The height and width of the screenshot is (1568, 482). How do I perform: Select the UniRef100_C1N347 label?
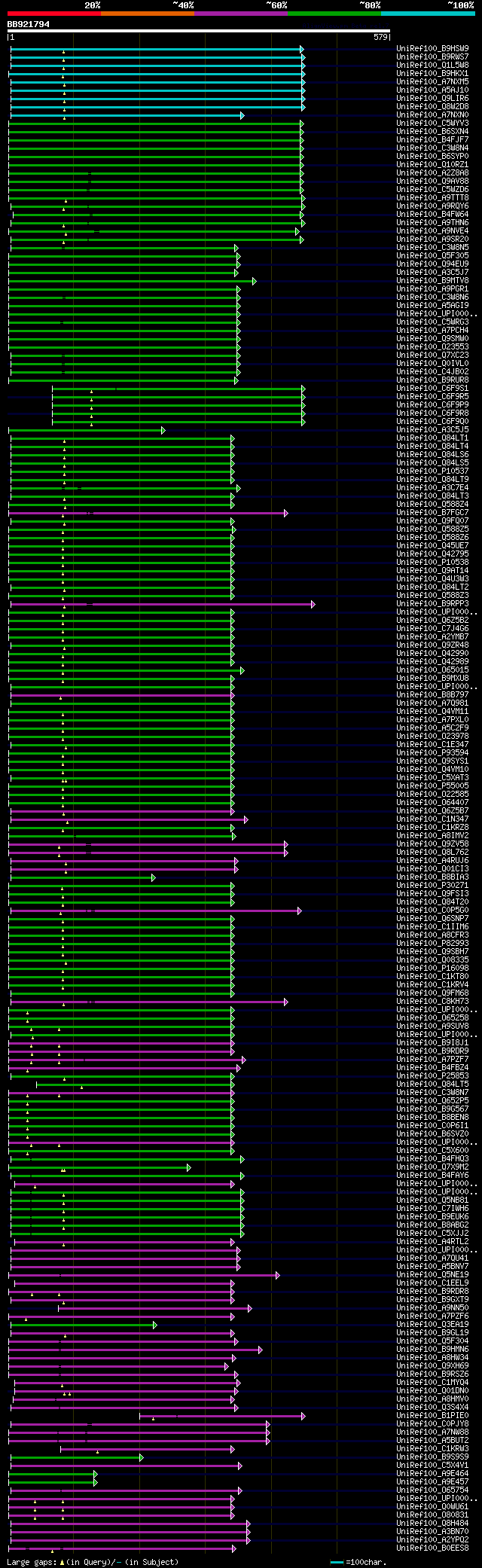pos(432,819)
